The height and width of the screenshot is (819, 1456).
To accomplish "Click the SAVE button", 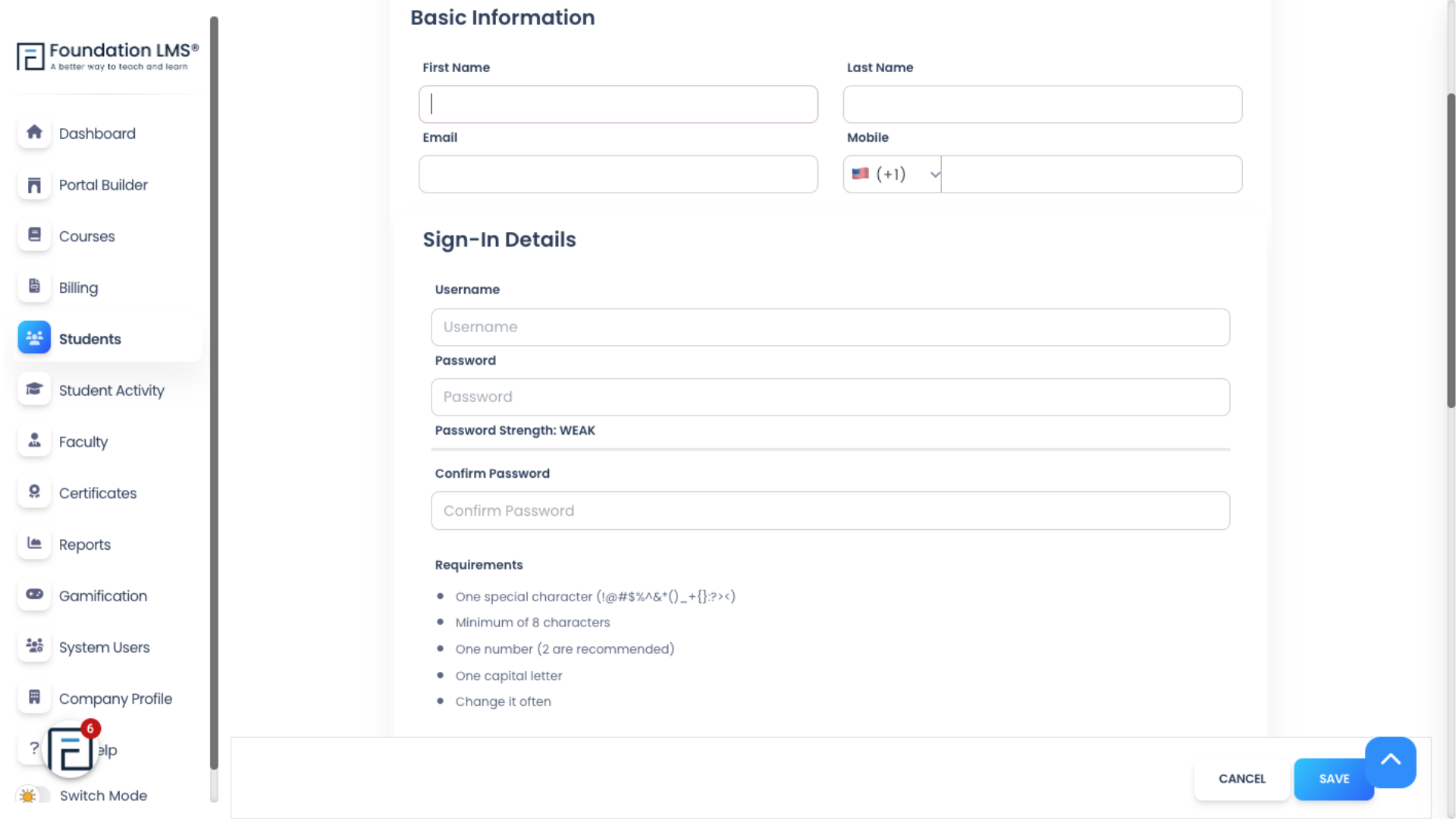I will [x=1334, y=778].
